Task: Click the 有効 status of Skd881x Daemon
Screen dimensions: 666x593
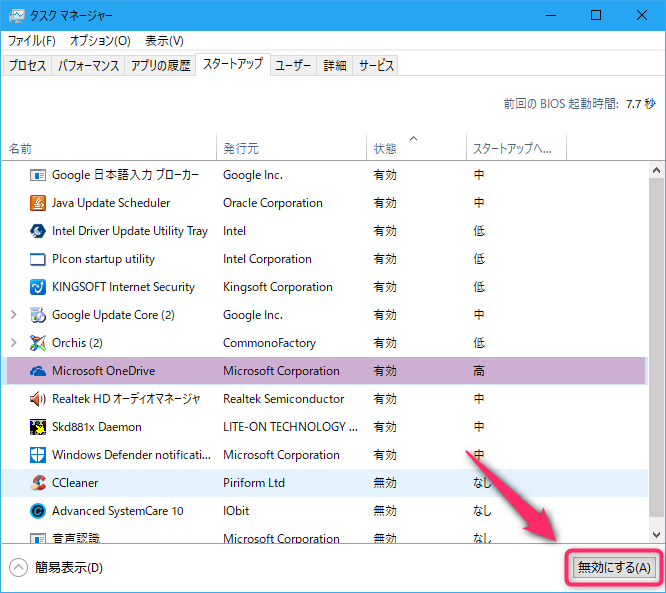Action: [385, 427]
